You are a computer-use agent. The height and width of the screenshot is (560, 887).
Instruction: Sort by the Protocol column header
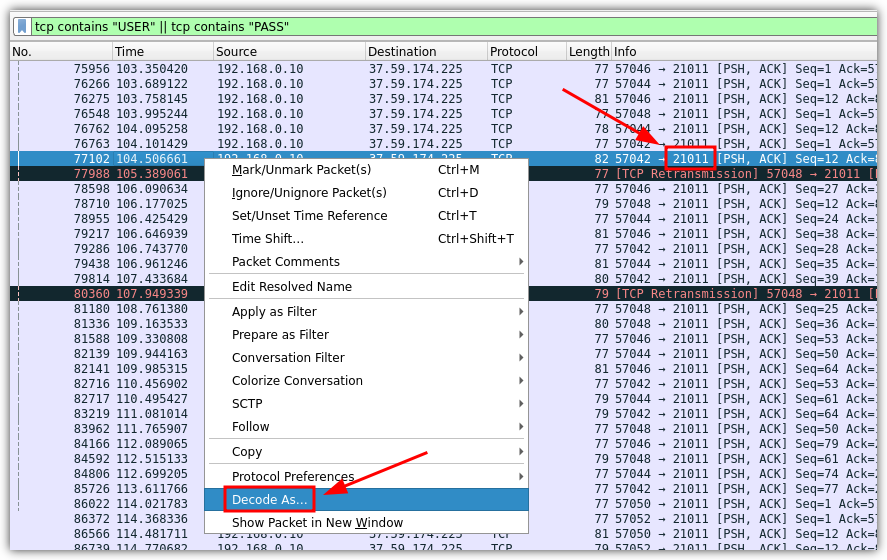click(514, 52)
